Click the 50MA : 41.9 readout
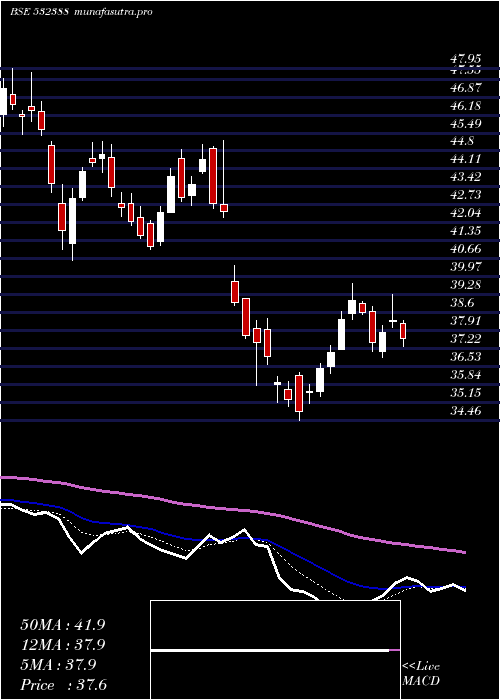Image resolution: width=500 pixels, height=700 pixels. pos(62,625)
